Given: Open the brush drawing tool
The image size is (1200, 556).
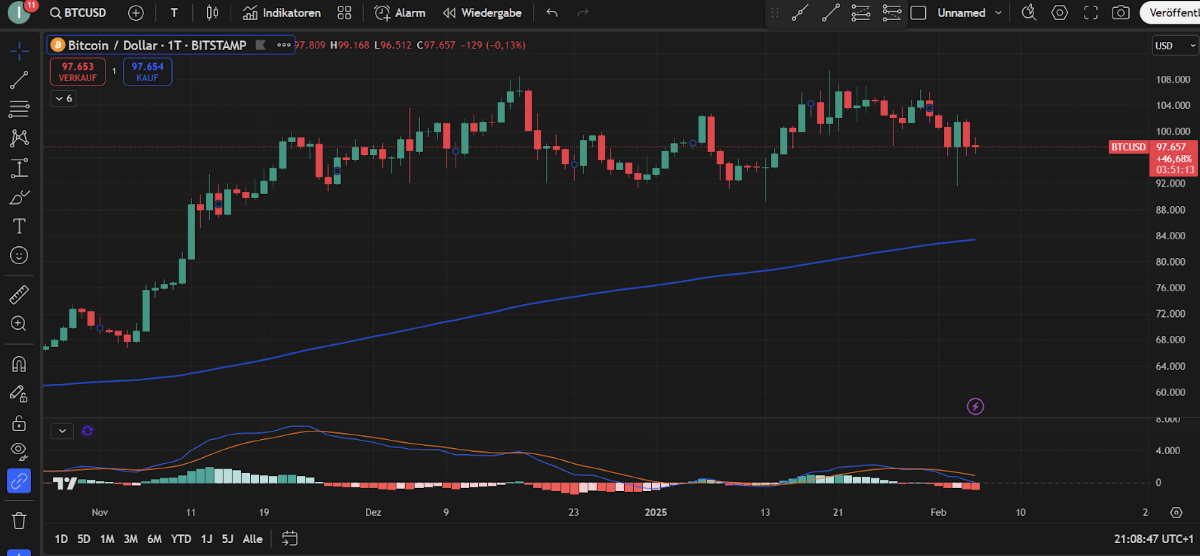Looking at the screenshot, I should click(19, 197).
